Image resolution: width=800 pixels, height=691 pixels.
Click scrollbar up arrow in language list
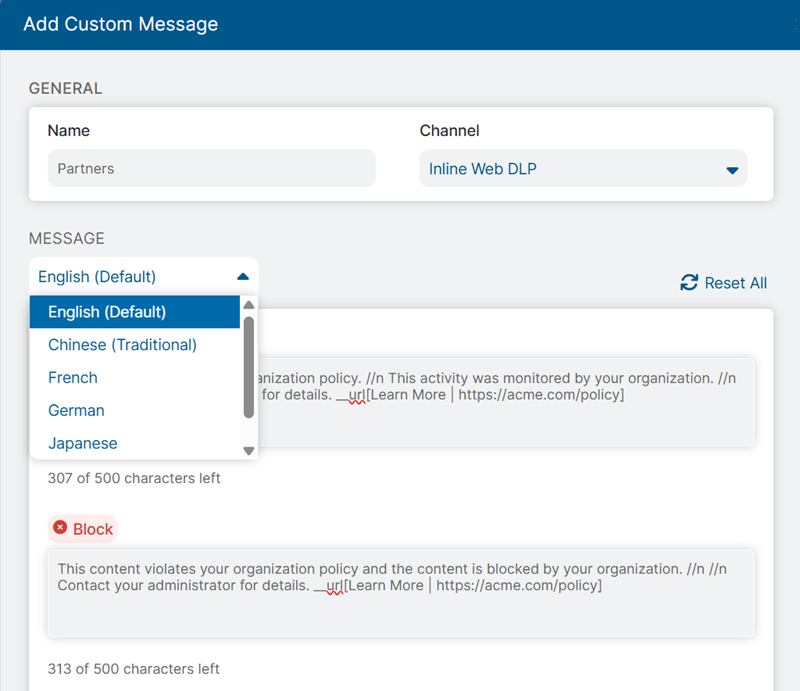(x=249, y=305)
